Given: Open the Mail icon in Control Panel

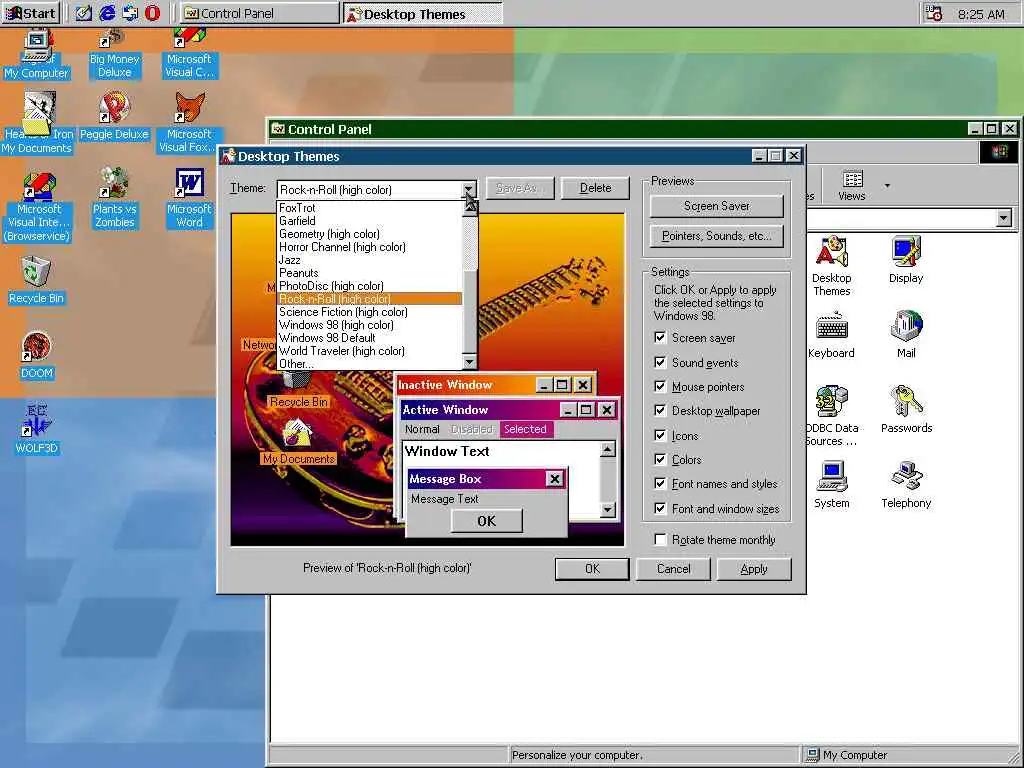Looking at the screenshot, I should pyautogui.click(x=906, y=335).
